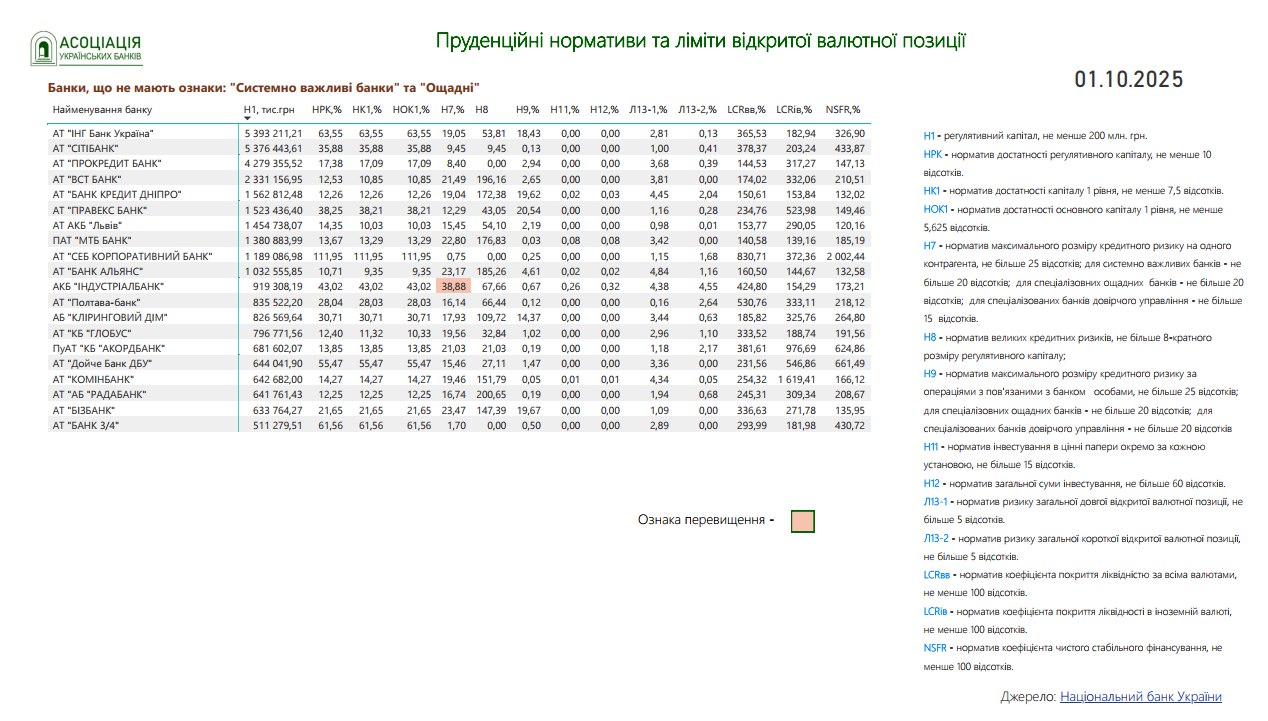This screenshot has width=1268, height=721.
Task: Click the Н7,% column header
Action: (x=453, y=109)
